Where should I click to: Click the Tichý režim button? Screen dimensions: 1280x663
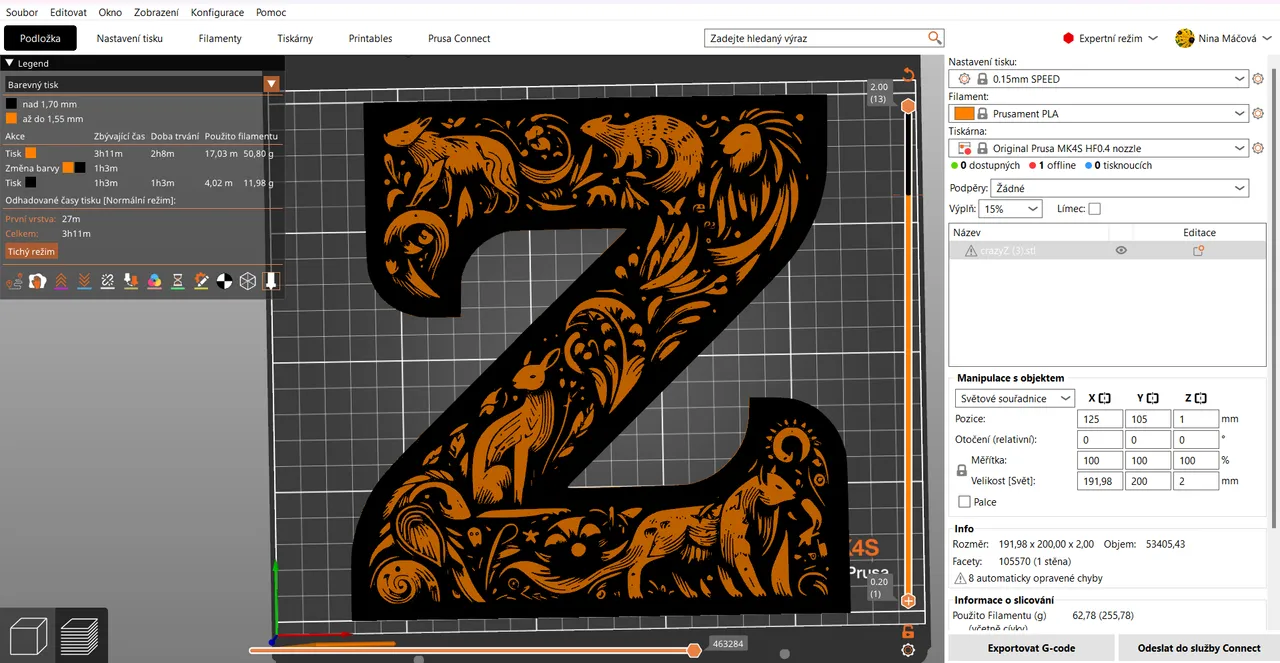[31, 252]
